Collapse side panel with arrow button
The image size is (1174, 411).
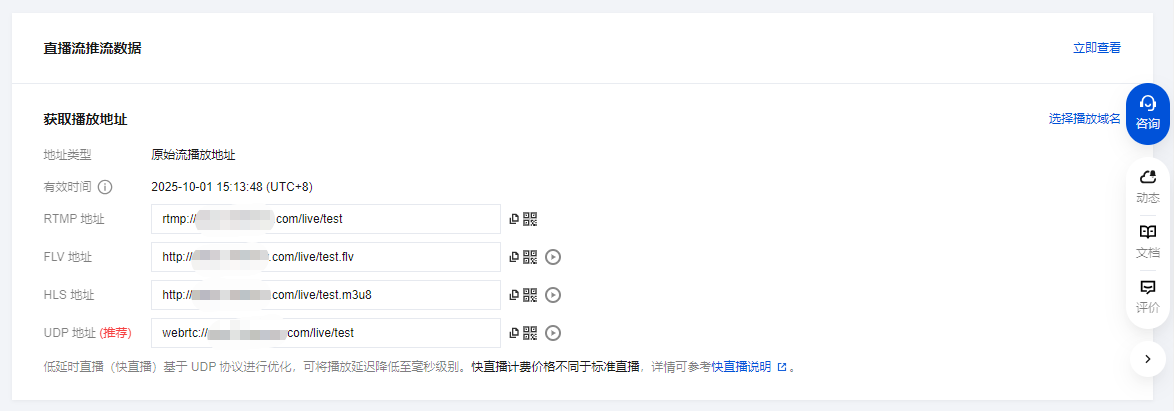(x=1148, y=358)
